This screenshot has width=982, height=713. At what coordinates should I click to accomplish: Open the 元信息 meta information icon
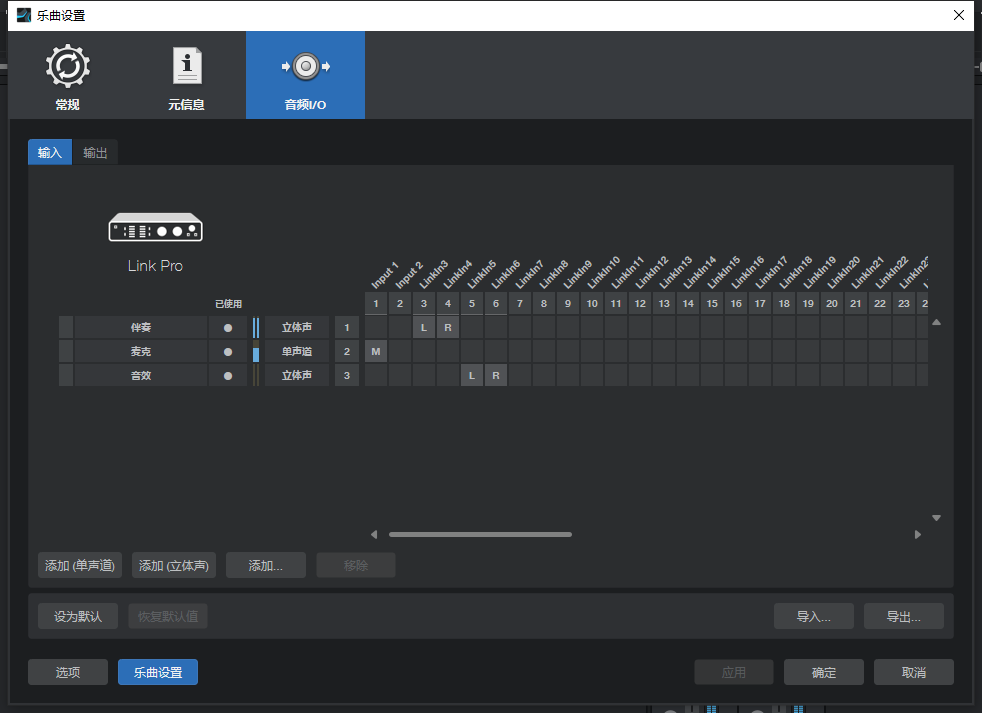point(186,67)
